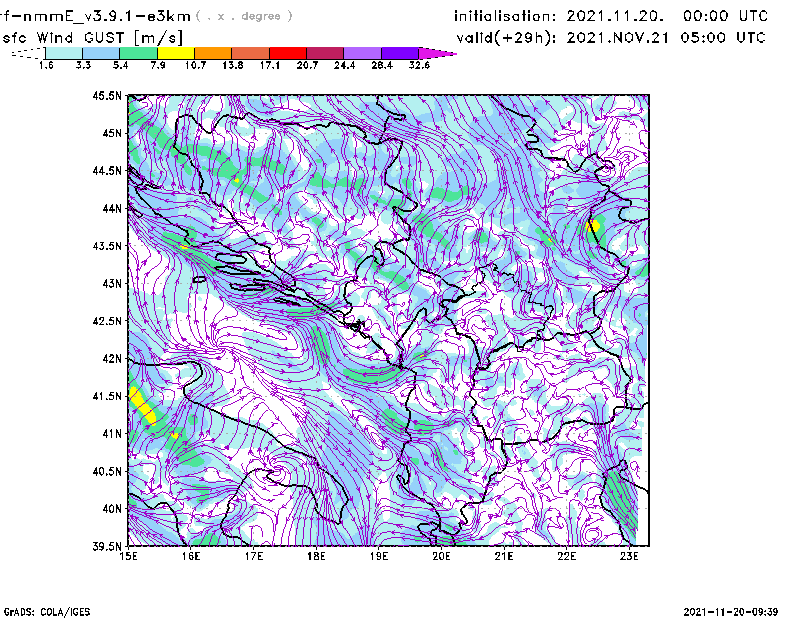Click the 17E longitude label
Viewport: 800px width, 618px height.
point(254,556)
